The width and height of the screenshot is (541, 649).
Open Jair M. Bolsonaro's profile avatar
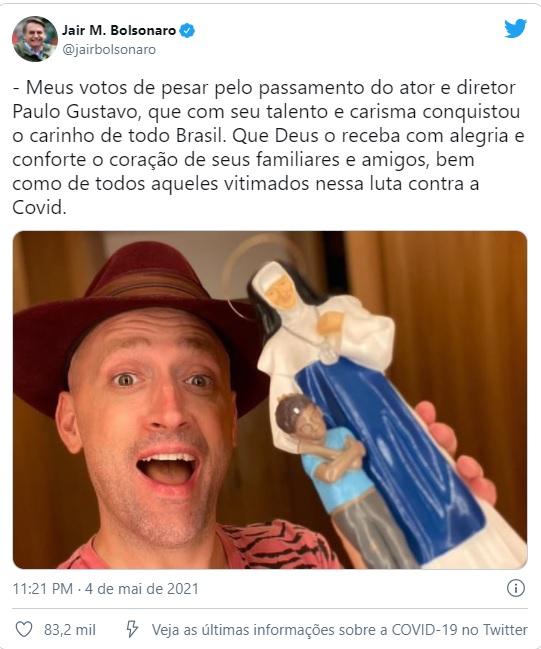coord(35,39)
